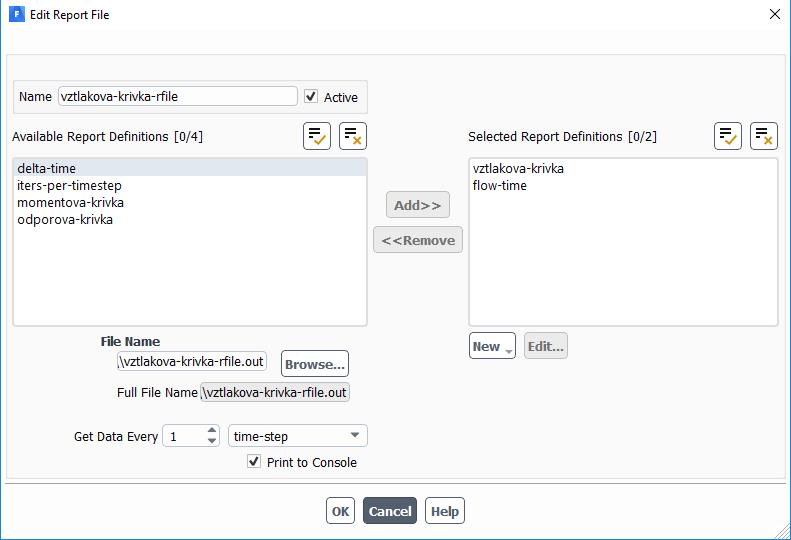
Task: Select flow-time in selected definitions
Action: tap(624, 185)
